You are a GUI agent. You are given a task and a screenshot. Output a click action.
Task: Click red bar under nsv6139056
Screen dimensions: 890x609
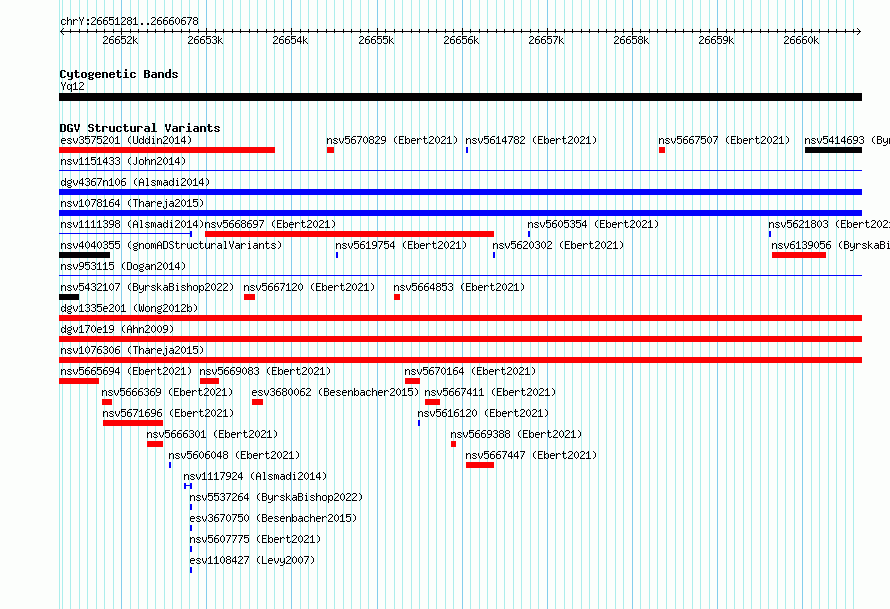[799, 255]
